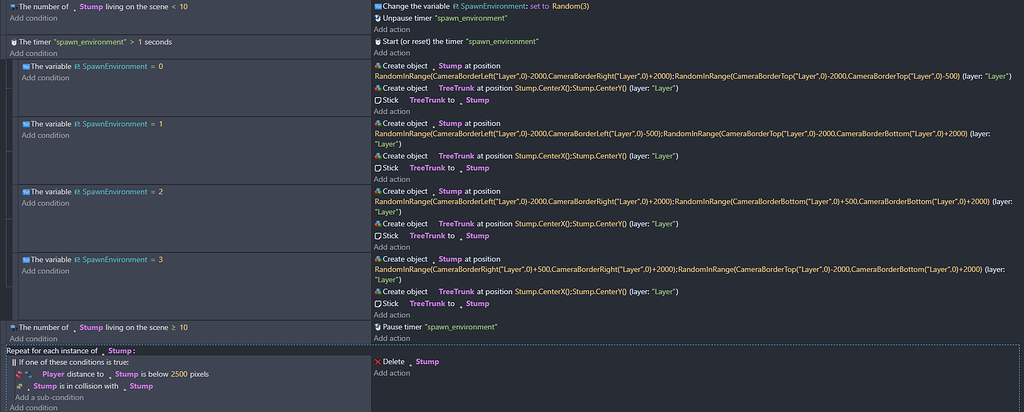The height and width of the screenshot is (412, 1024).
Task: Select the 'Stump is in collision with Stump' condition
Action: [x=84, y=387]
